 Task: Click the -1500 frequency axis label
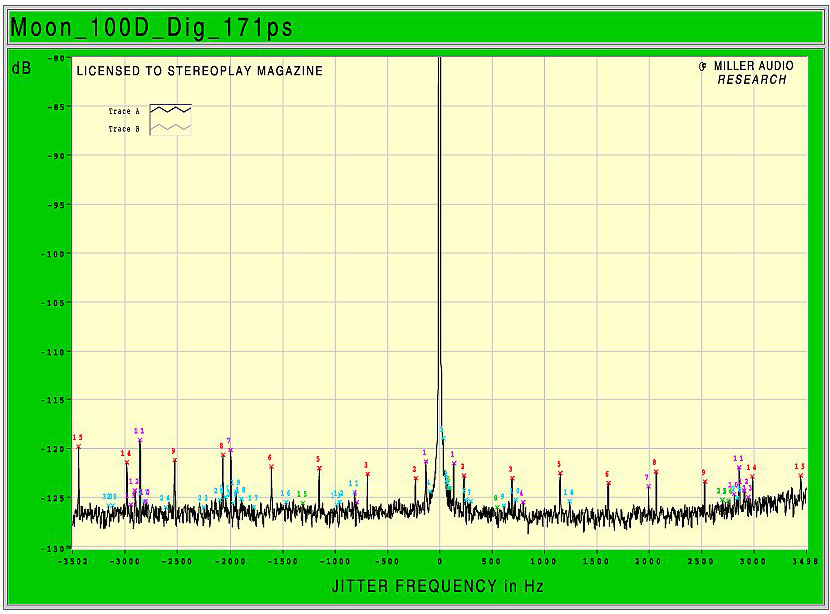(283, 561)
